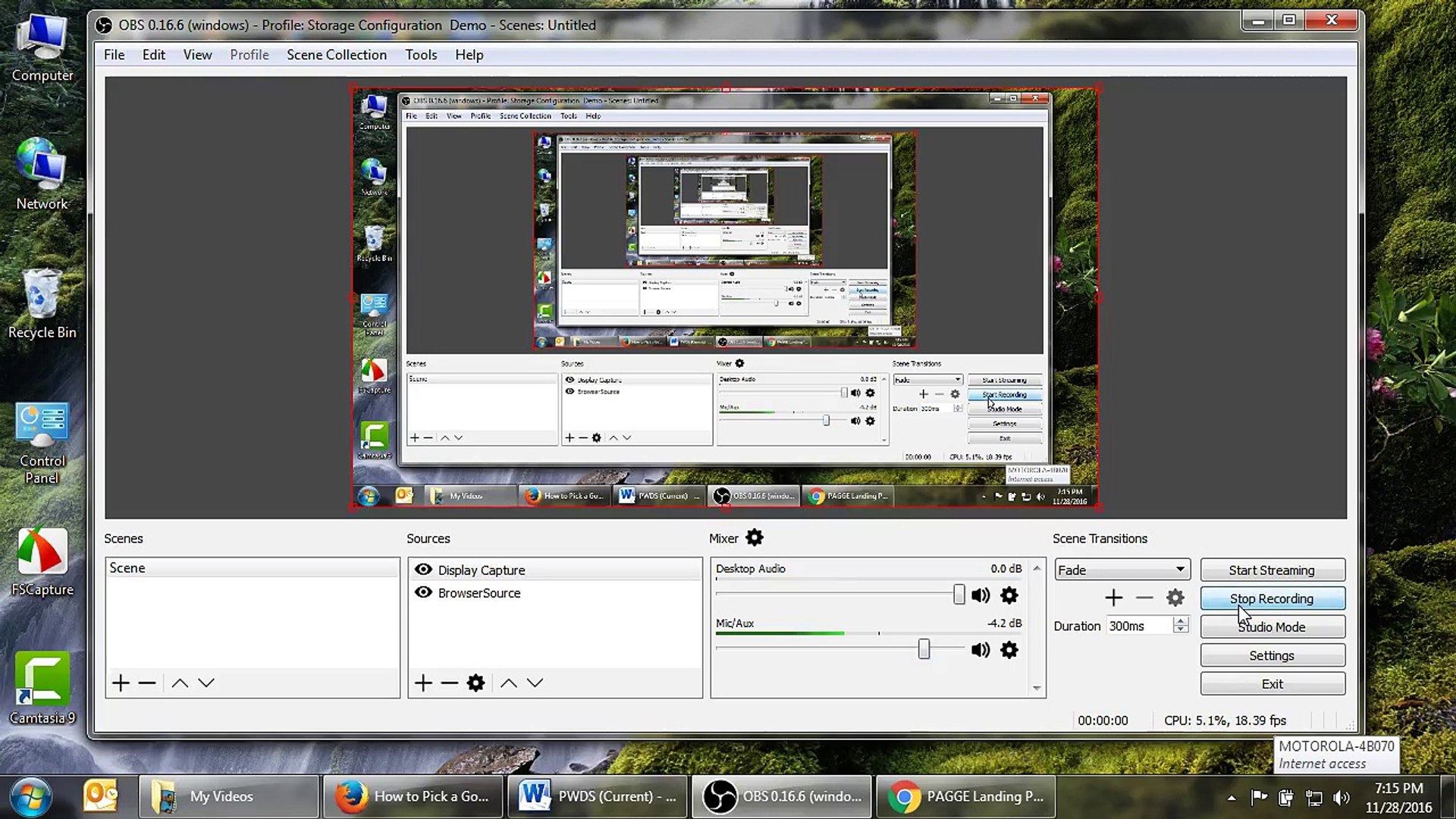This screenshot has width=1456, height=819.
Task: Move source up in the Sources list
Action: pyautogui.click(x=509, y=683)
